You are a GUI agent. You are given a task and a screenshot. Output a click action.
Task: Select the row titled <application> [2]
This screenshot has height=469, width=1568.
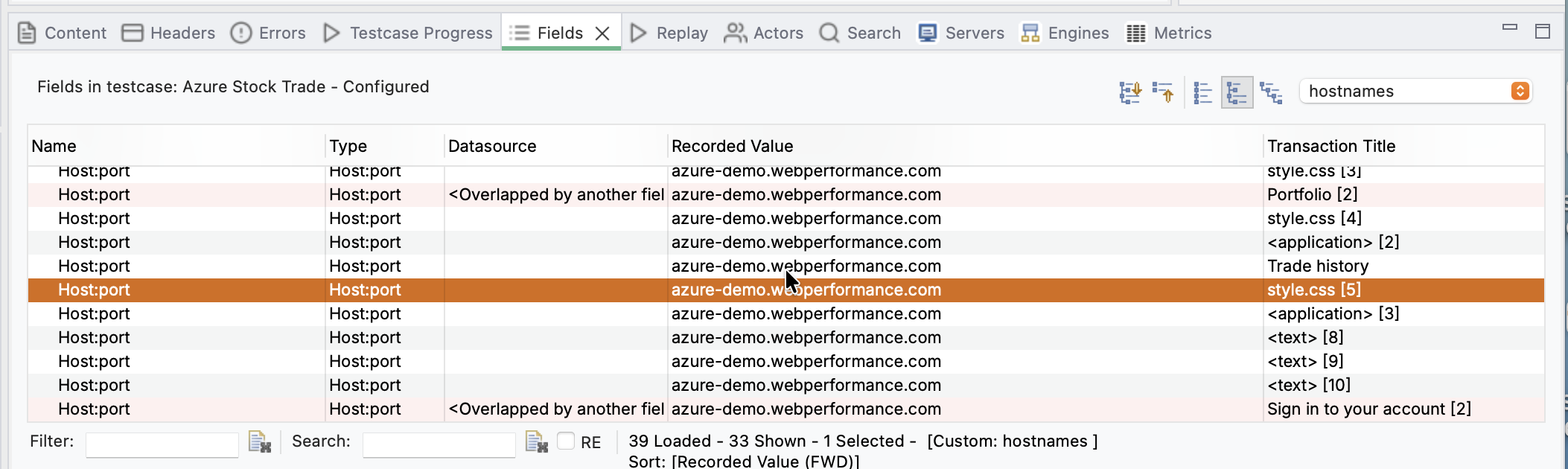786,242
